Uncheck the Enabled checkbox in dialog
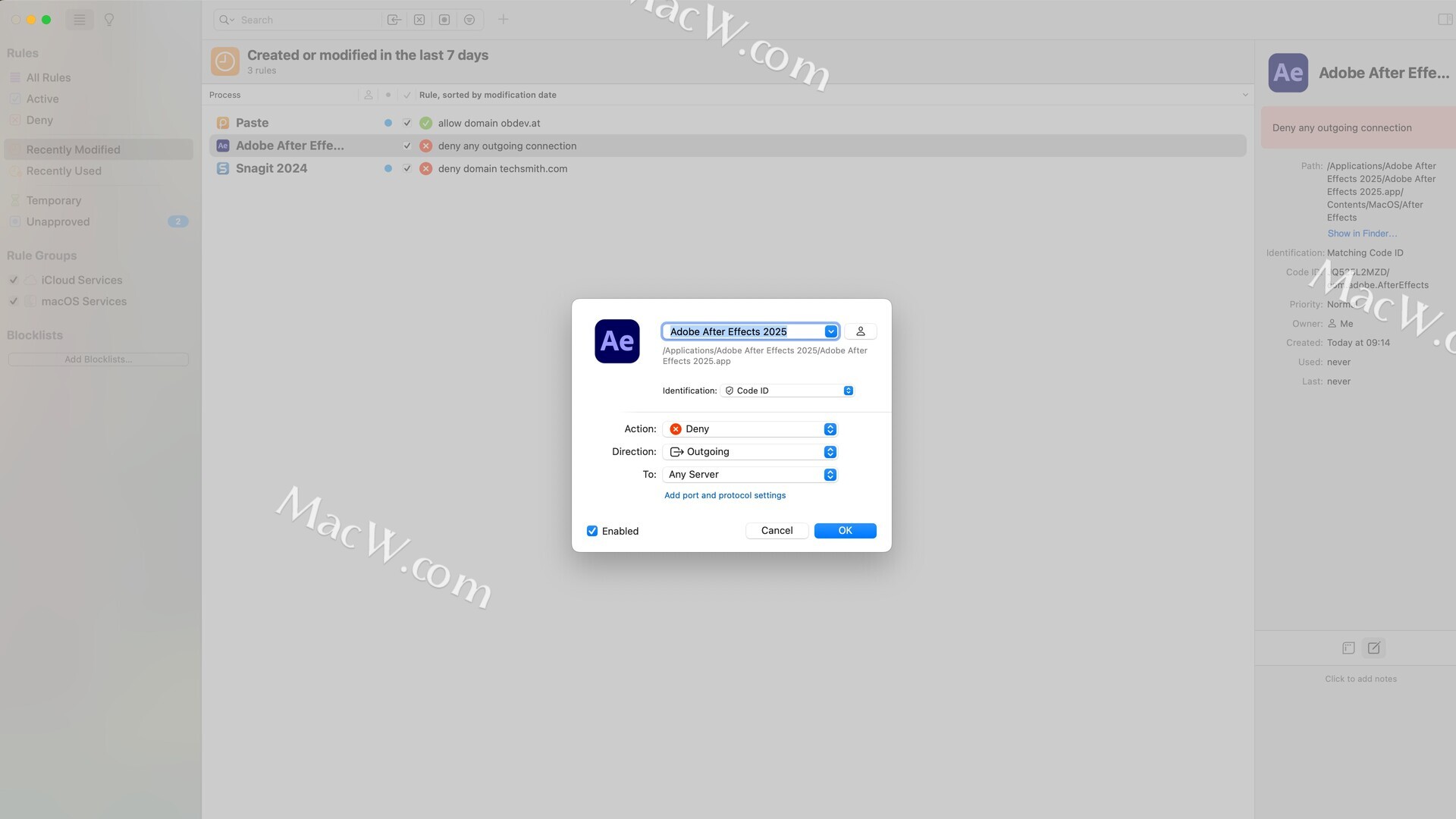 592,531
